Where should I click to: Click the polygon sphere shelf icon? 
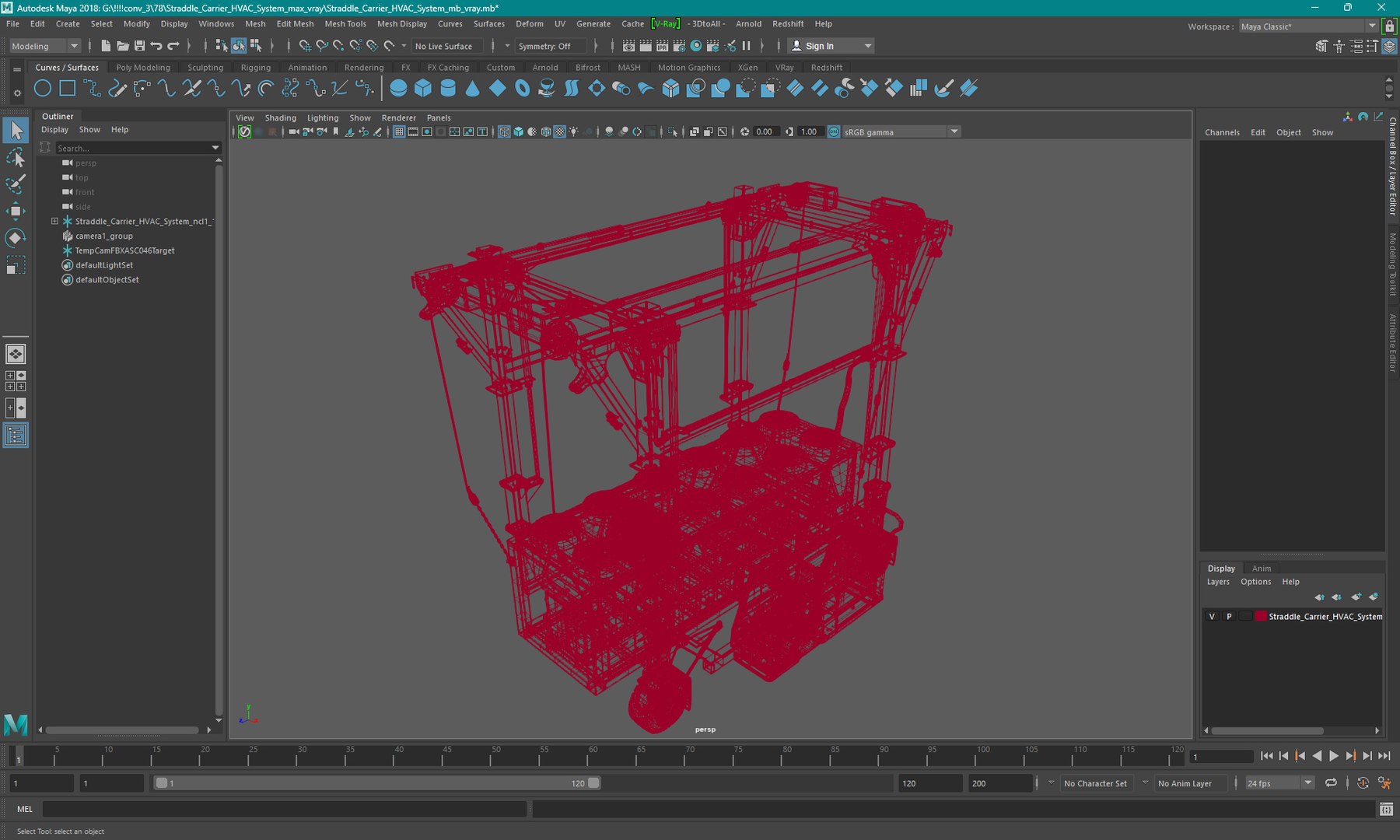[x=398, y=89]
